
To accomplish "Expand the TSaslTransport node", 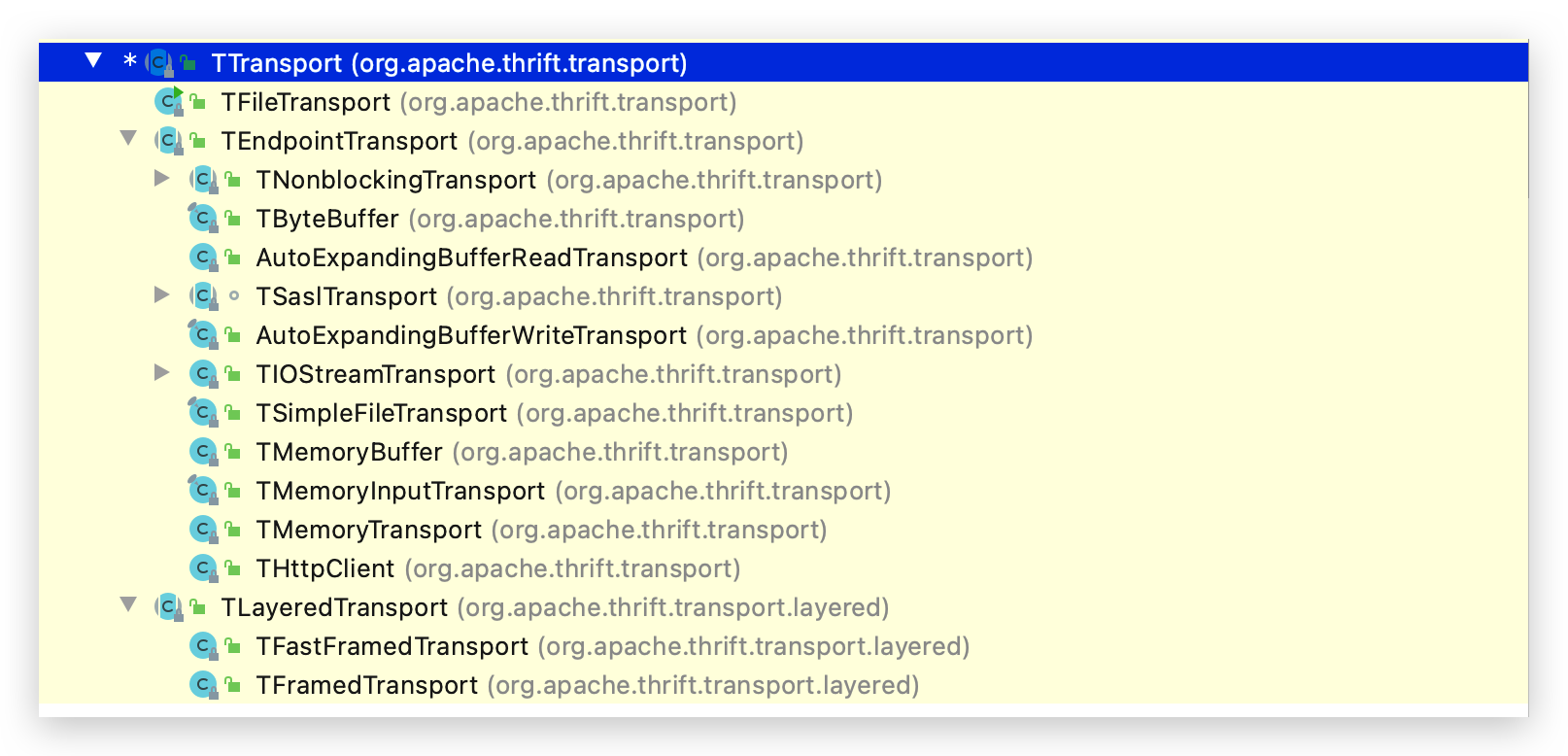I will [x=161, y=294].
